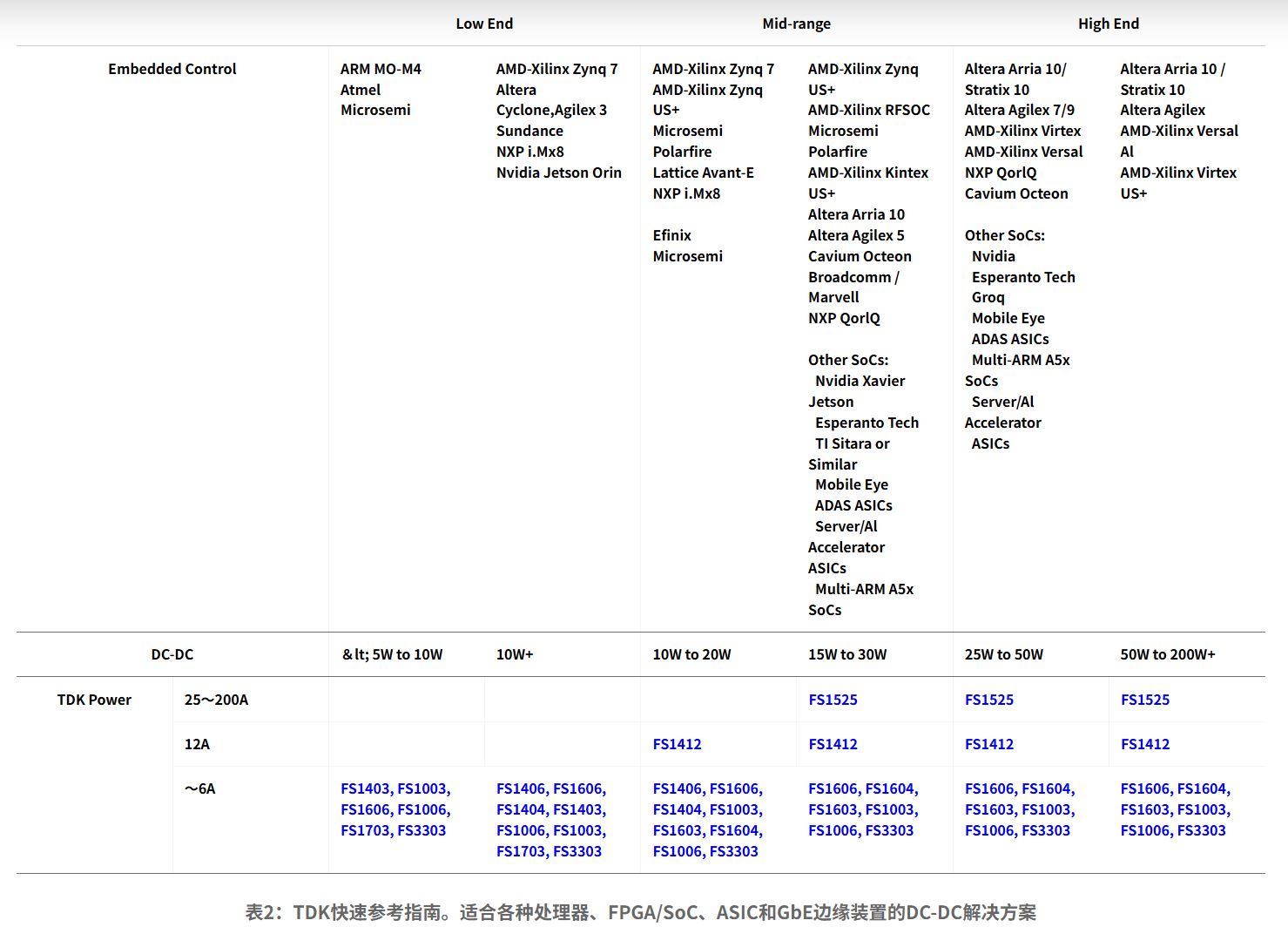Select the Low End column header
Screen dimensions: 1288x927
pyautogui.click(x=484, y=24)
